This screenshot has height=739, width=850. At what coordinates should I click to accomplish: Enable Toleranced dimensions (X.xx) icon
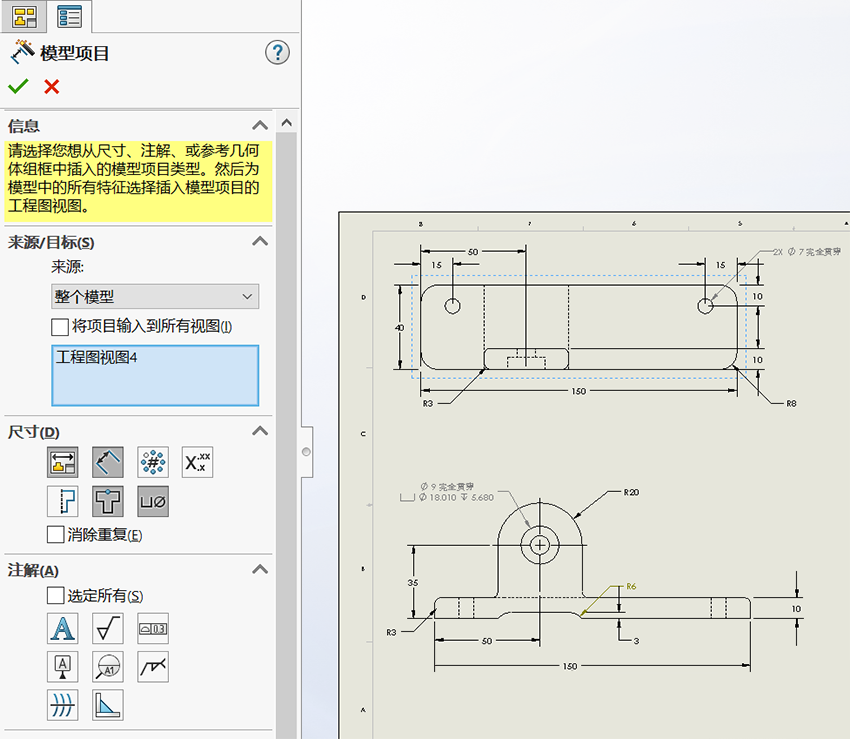pyautogui.click(x=198, y=462)
